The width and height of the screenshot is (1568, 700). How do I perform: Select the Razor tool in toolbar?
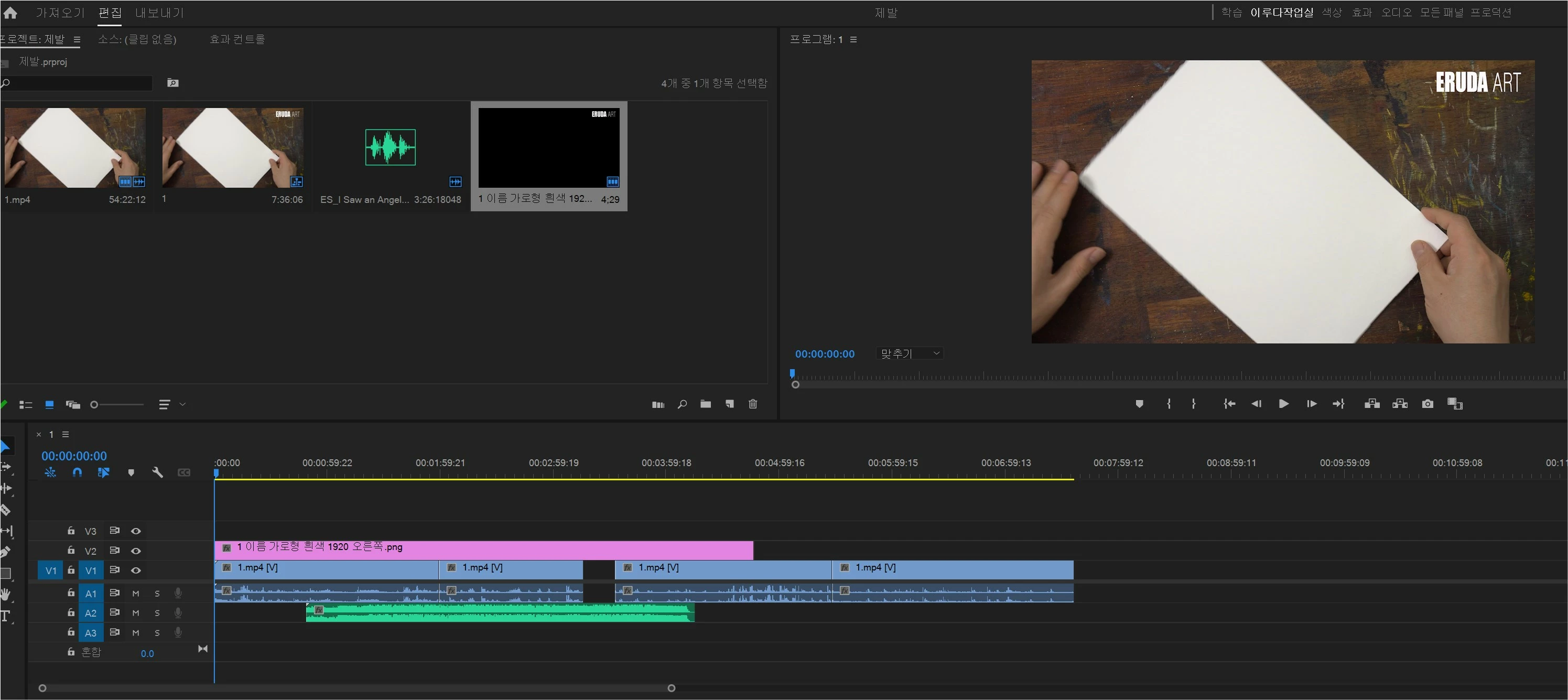click(x=5, y=510)
